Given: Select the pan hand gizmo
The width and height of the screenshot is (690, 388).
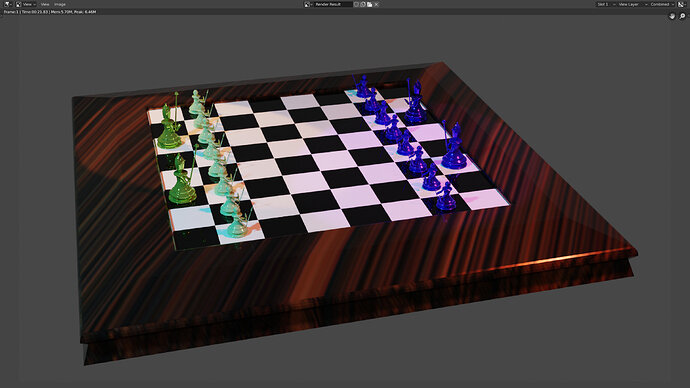Looking at the screenshot, I should click(x=672, y=16).
